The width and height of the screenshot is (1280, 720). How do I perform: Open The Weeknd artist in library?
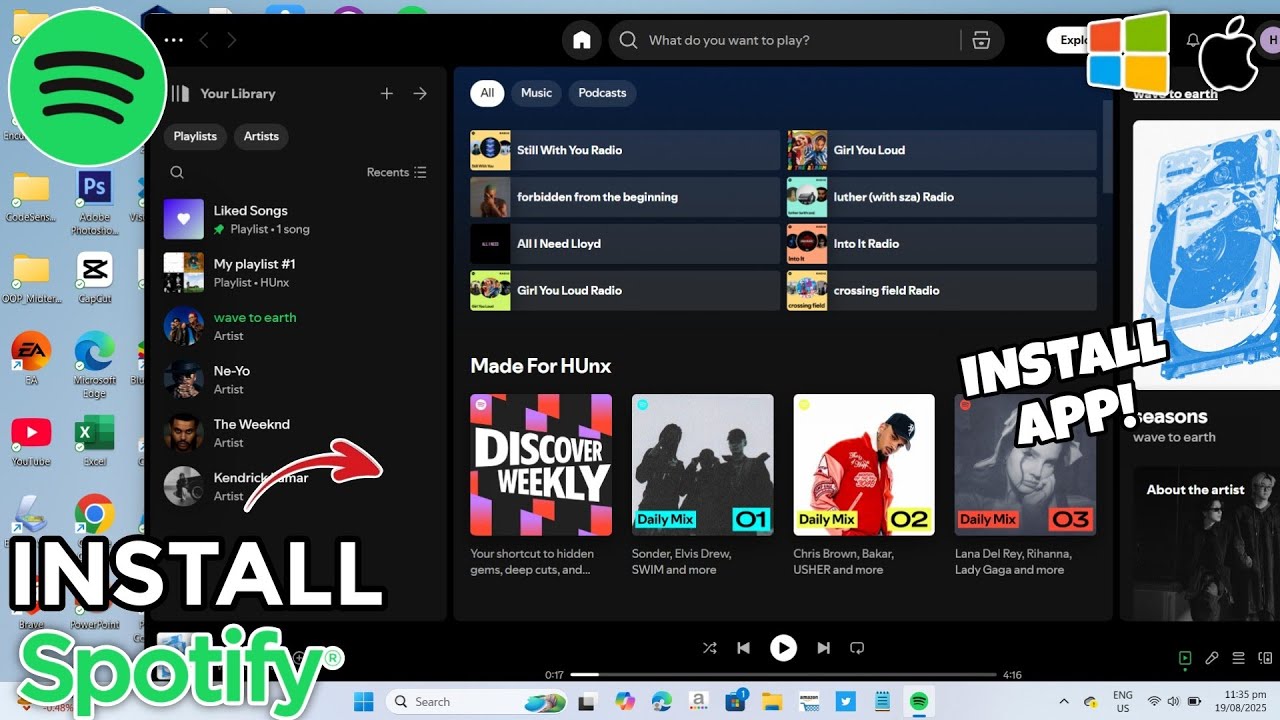tap(296, 432)
